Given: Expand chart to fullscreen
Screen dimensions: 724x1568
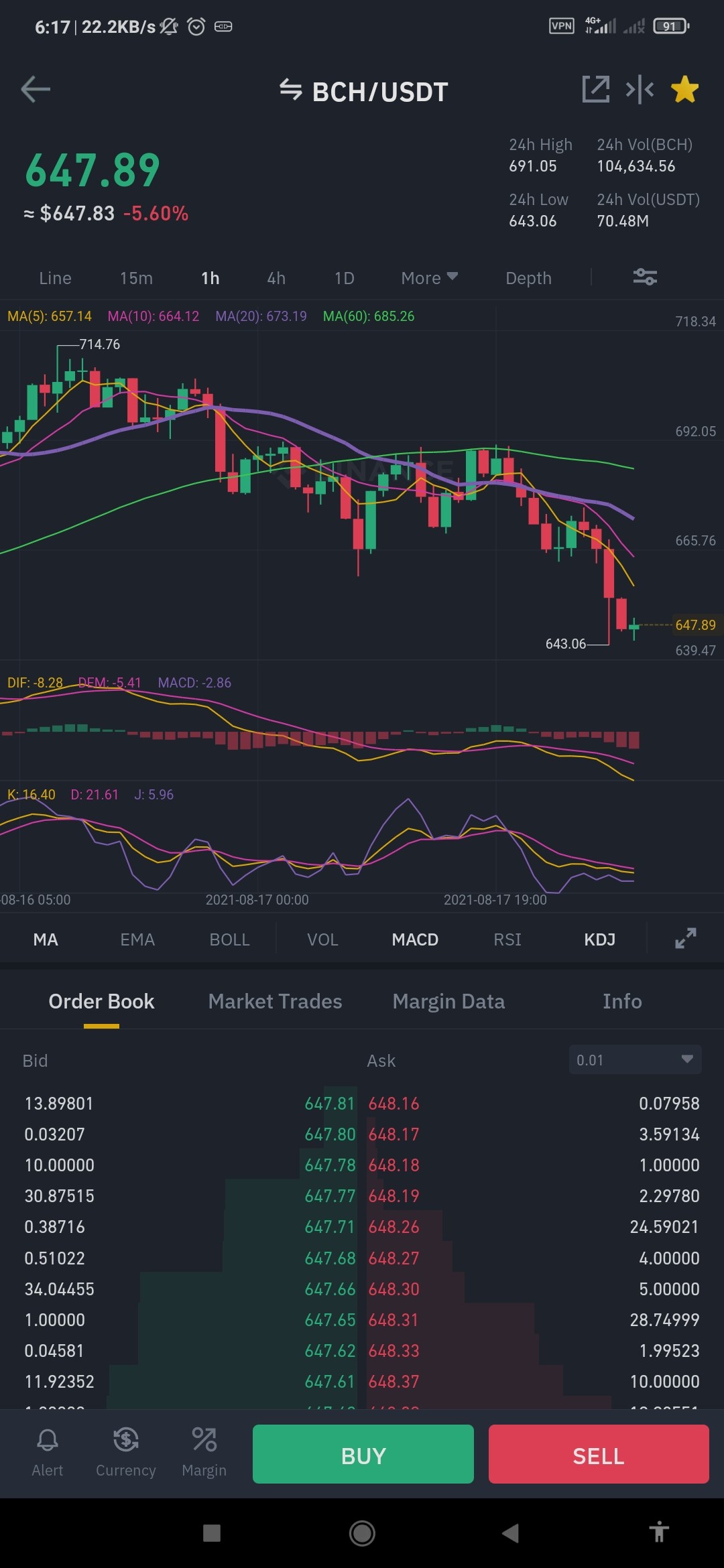Looking at the screenshot, I should coord(685,938).
